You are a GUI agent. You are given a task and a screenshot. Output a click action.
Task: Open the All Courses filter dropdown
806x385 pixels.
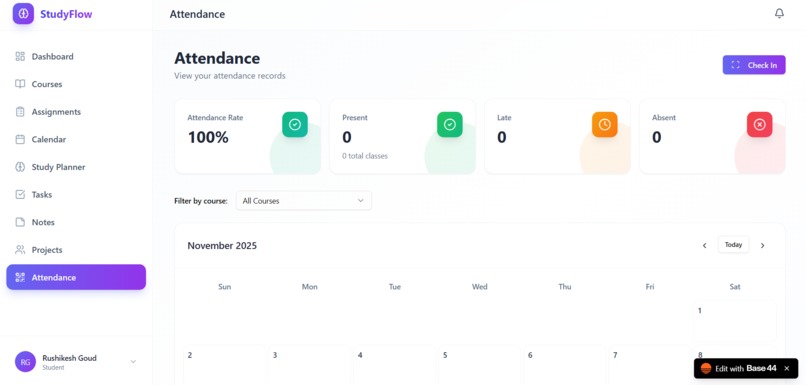click(304, 201)
